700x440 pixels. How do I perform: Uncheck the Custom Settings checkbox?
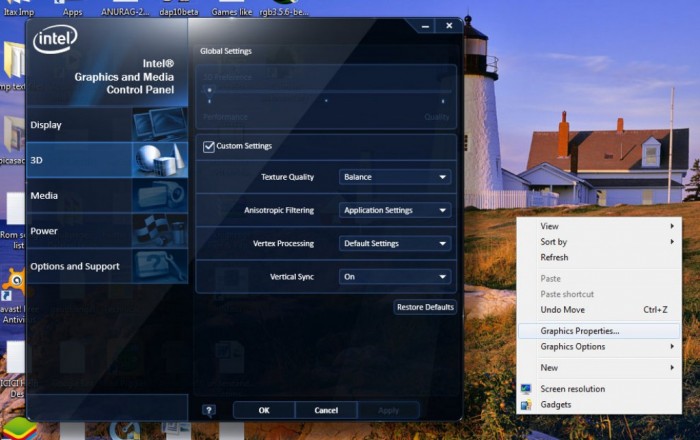pyautogui.click(x=208, y=146)
